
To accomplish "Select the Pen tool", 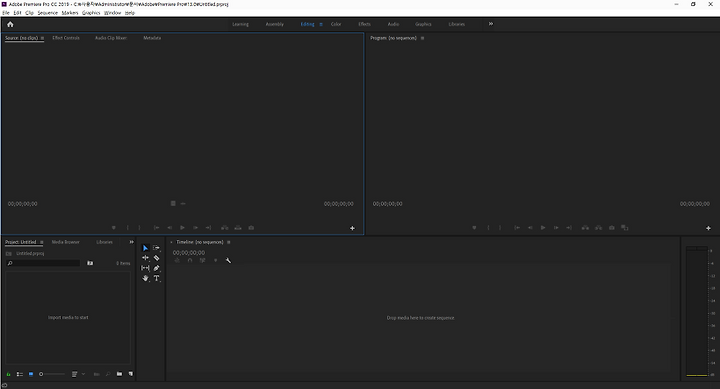I will tap(156, 268).
